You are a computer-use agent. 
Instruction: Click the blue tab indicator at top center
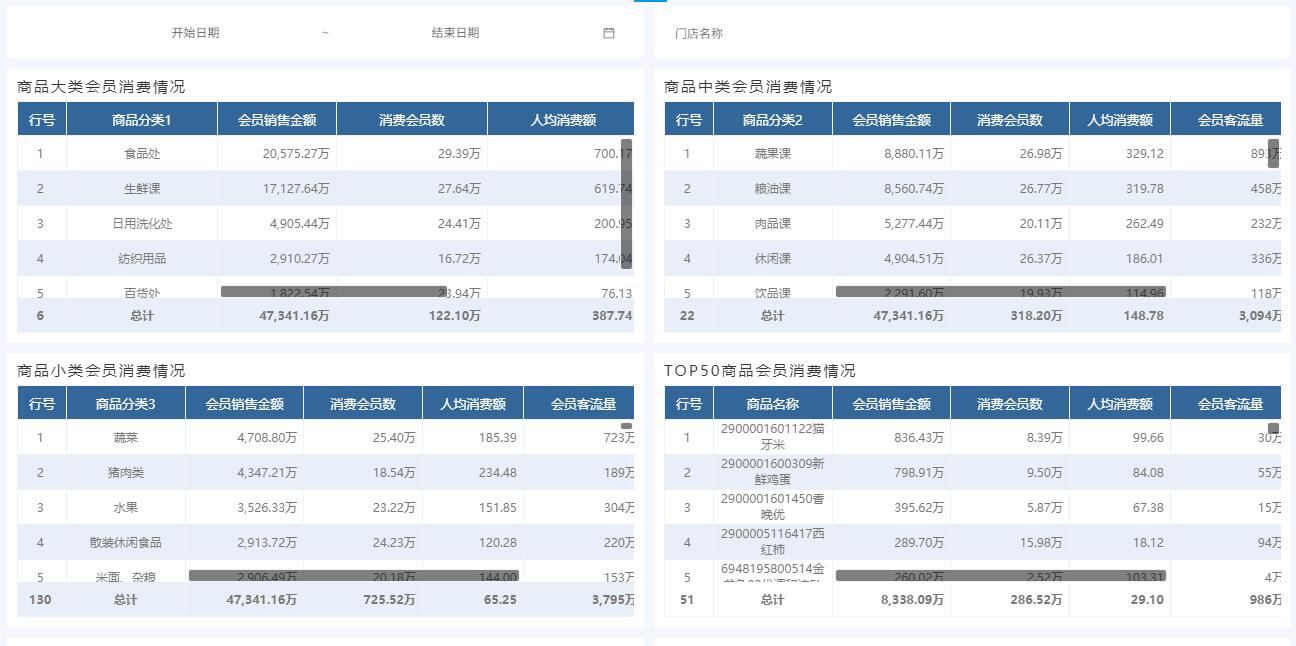click(x=648, y=3)
